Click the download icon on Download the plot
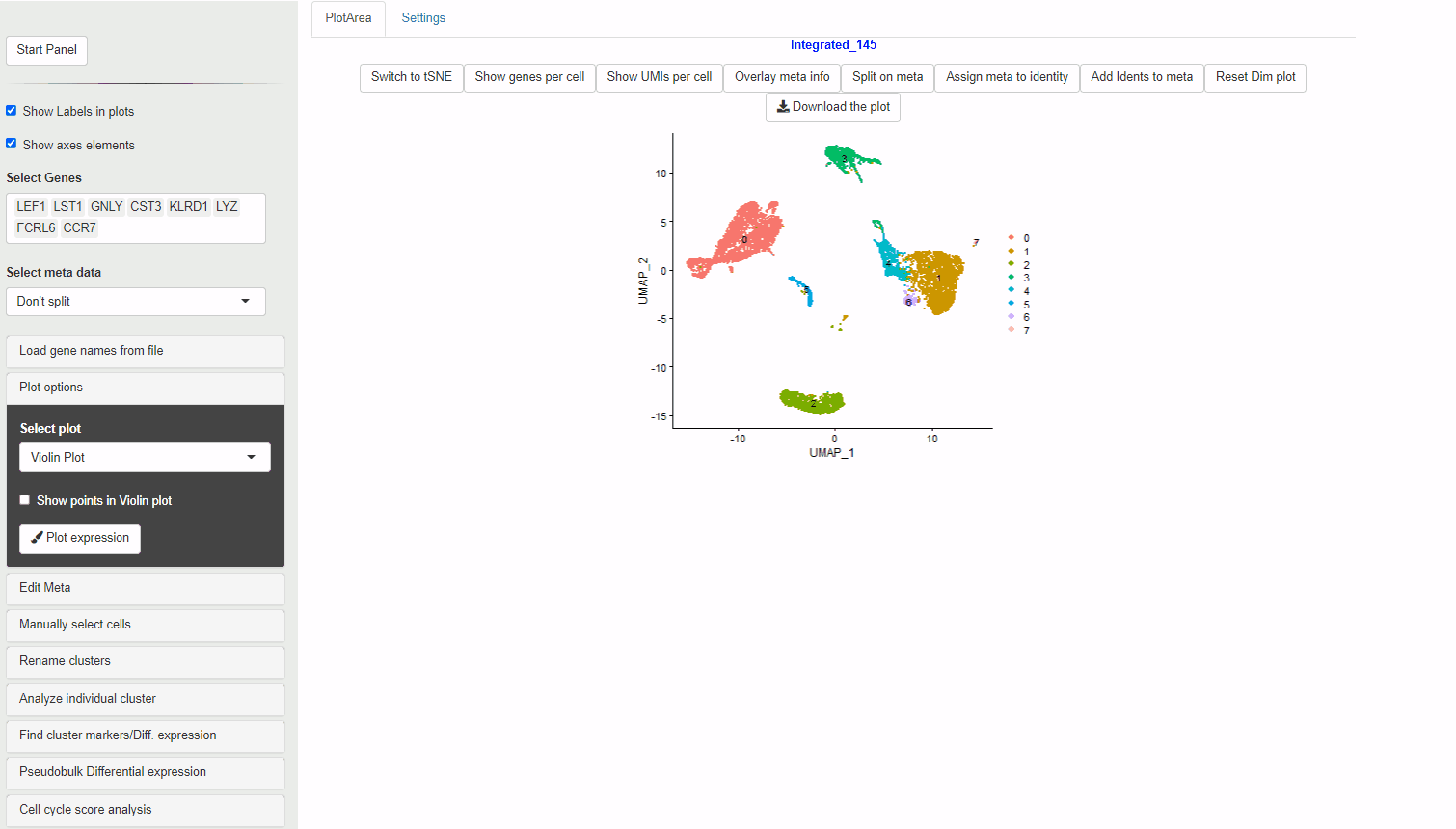 [x=783, y=107]
